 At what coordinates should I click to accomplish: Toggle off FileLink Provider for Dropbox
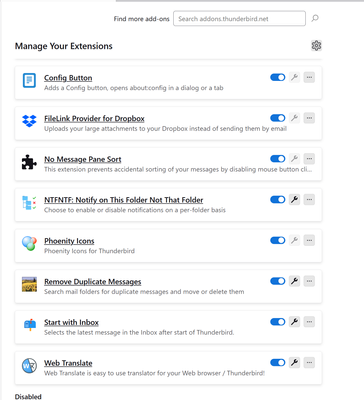(278, 118)
